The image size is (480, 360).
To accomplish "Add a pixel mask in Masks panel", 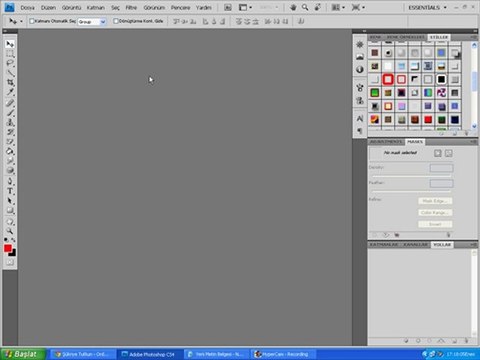I will tap(438, 153).
